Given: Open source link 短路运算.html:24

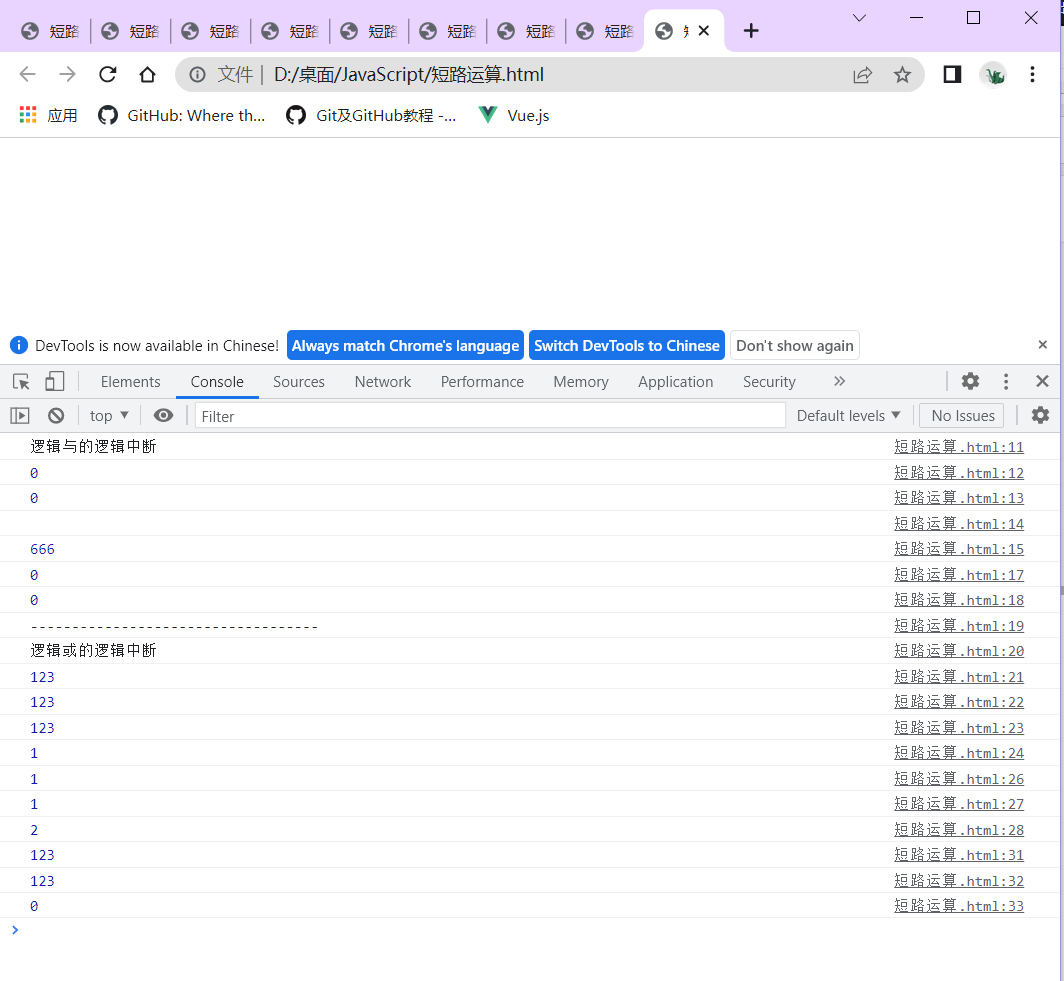Looking at the screenshot, I should click(x=958, y=753).
